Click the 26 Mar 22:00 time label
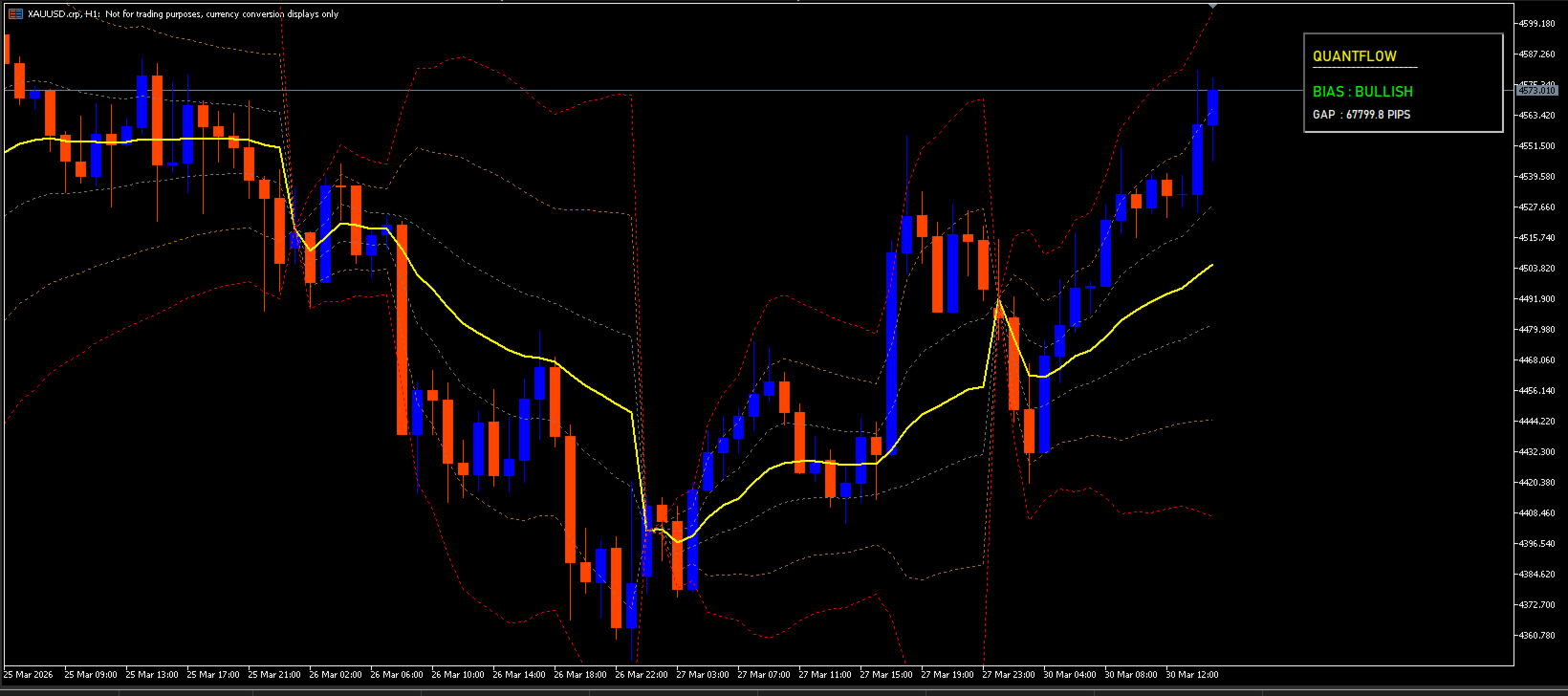Image resolution: width=1568 pixels, height=696 pixels. [642, 675]
